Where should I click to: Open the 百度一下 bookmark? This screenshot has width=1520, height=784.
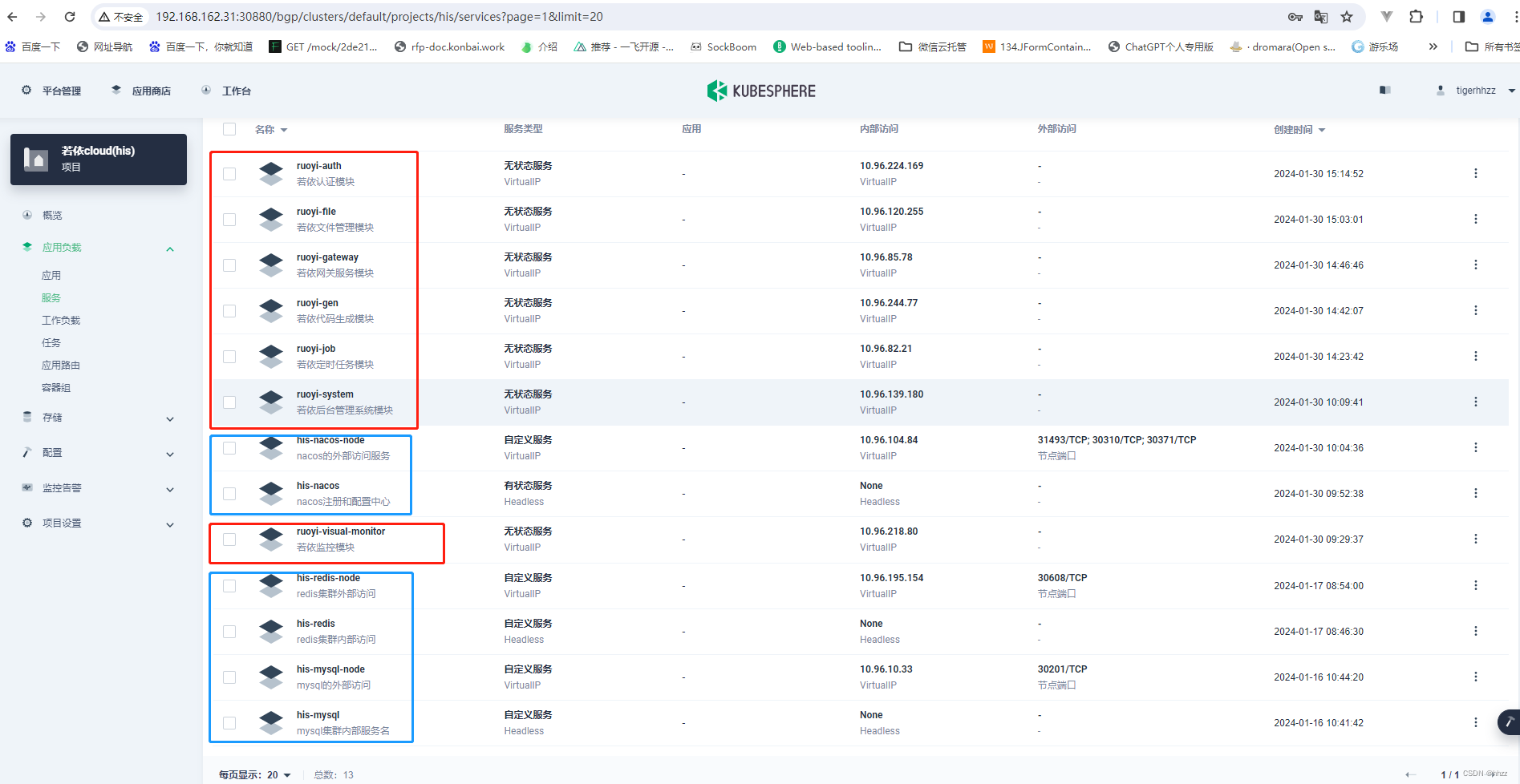coord(33,46)
